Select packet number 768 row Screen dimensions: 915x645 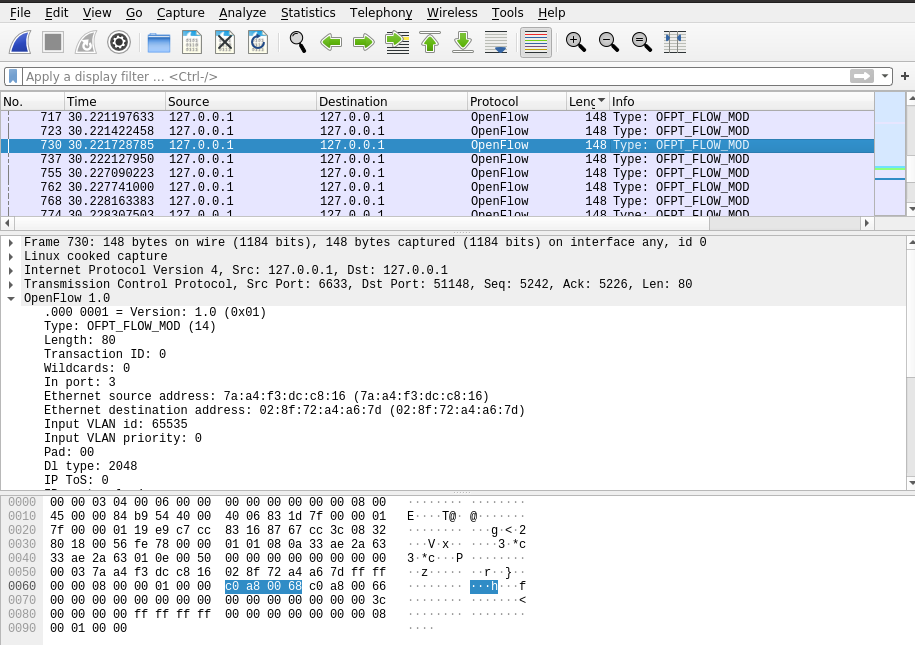[x=438, y=201]
